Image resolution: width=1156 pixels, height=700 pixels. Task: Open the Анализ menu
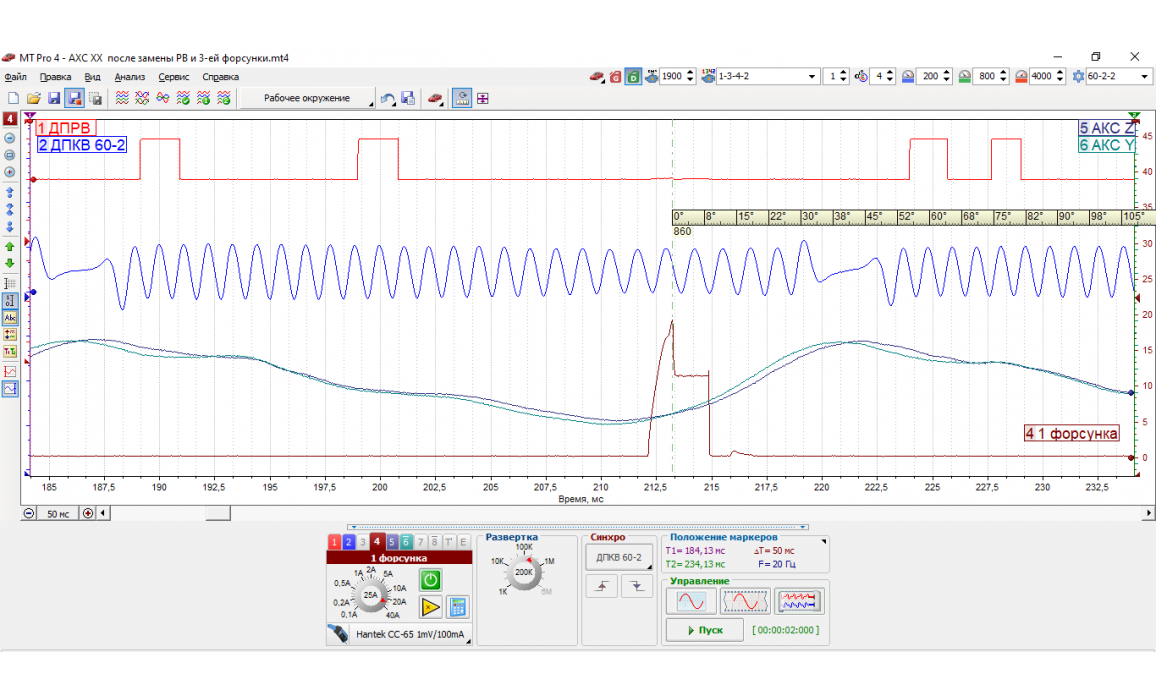(x=130, y=76)
